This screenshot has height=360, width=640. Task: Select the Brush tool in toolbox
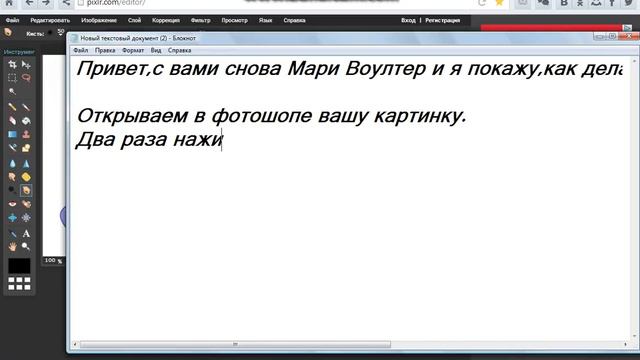[26, 107]
